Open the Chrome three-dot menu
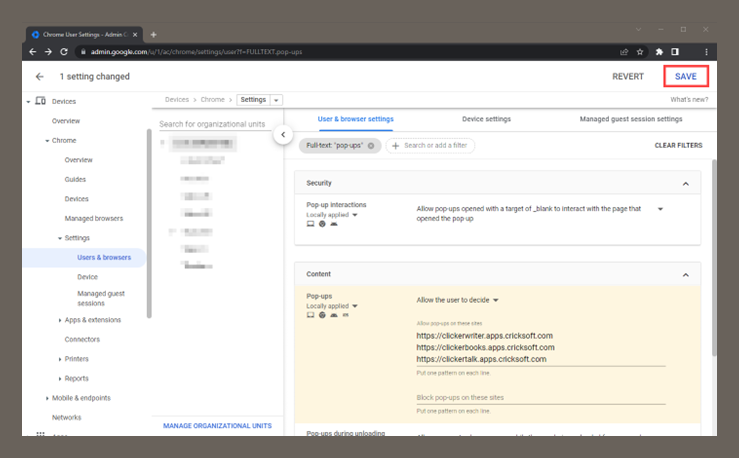The height and width of the screenshot is (458, 739). point(706,51)
